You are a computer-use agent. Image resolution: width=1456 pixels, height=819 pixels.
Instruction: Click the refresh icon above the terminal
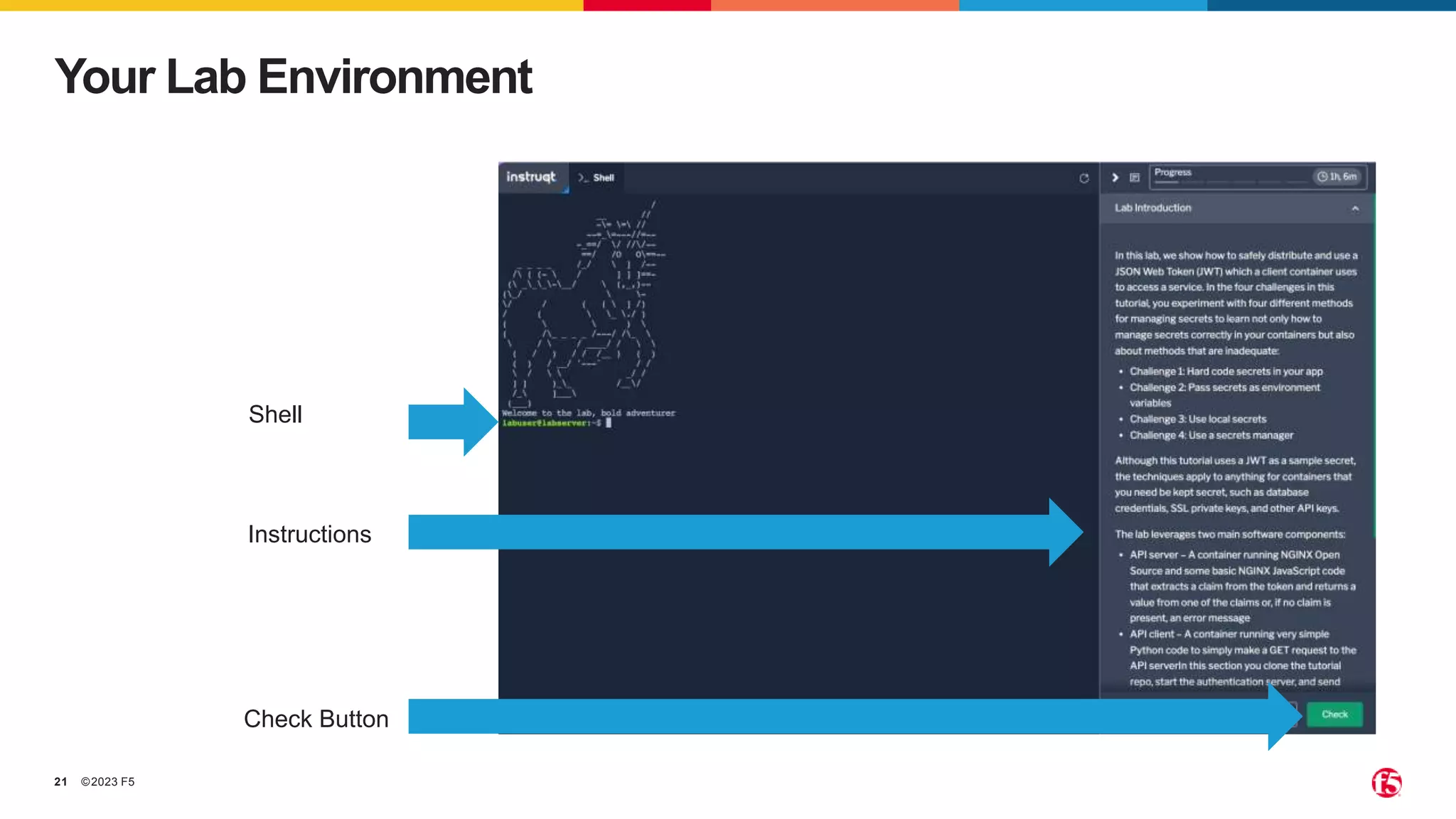tap(1083, 178)
